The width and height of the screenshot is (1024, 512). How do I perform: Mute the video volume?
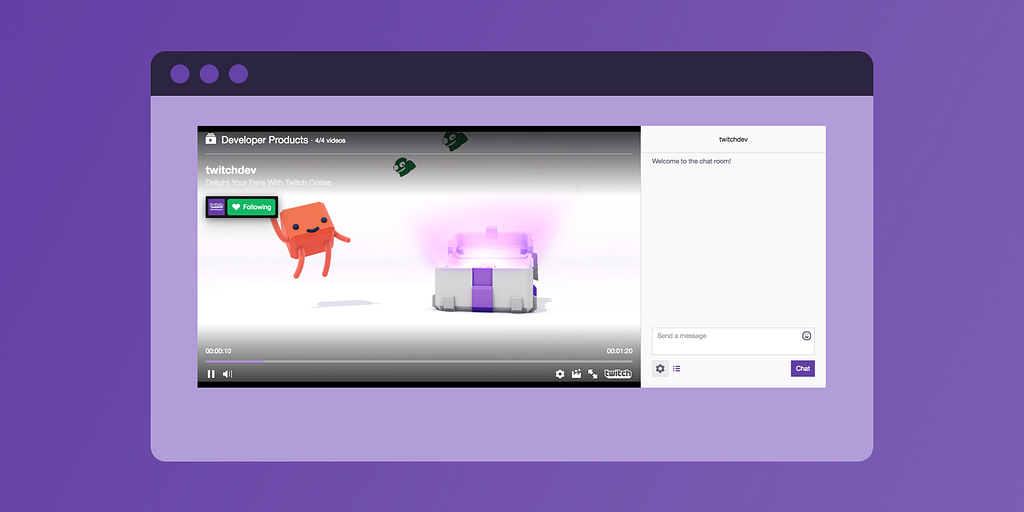227,374
